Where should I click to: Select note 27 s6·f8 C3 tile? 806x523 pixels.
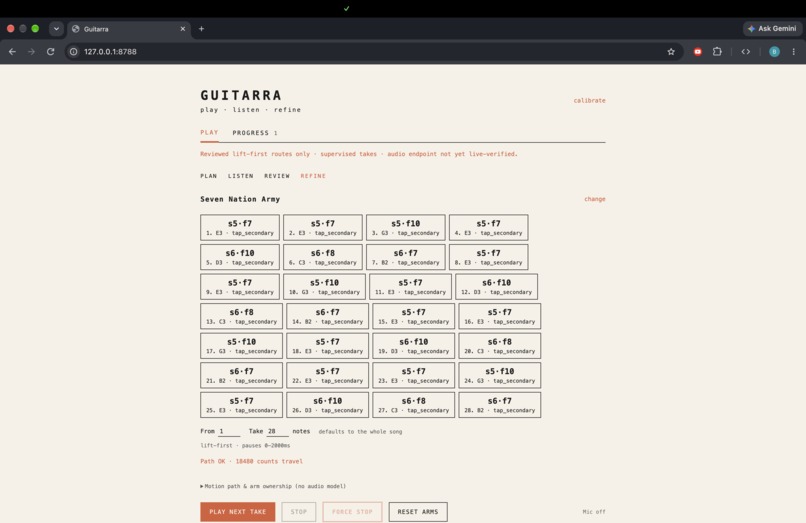pos(414,405)
